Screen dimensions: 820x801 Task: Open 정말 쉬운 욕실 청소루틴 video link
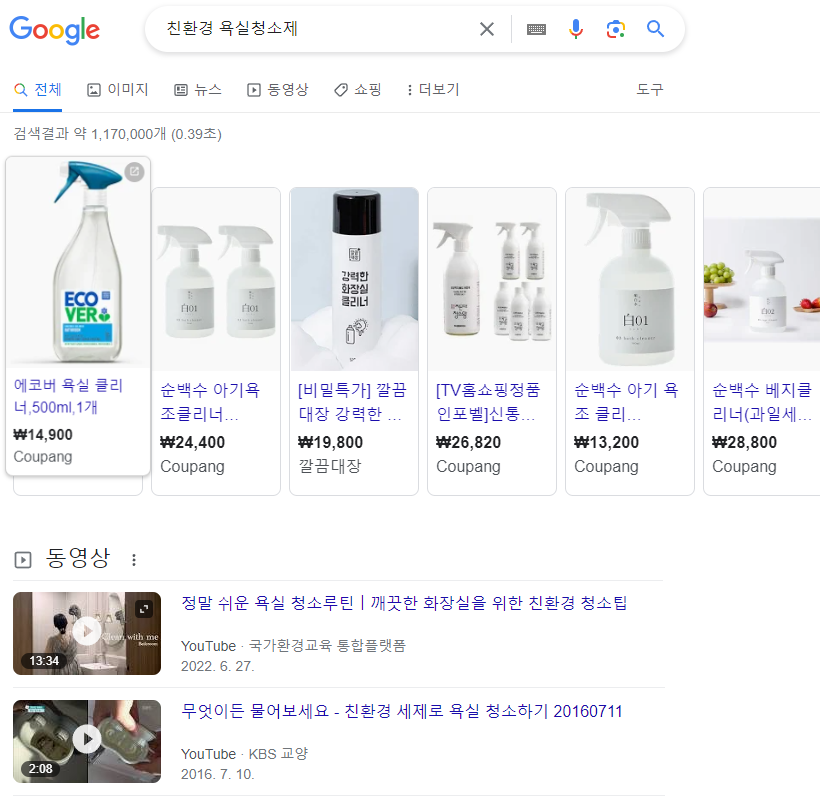404,603
